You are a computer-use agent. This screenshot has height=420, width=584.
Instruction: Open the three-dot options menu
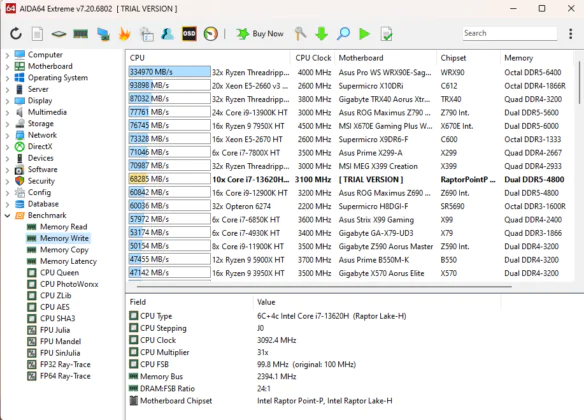pyautogui.click(x=571, y=34)
